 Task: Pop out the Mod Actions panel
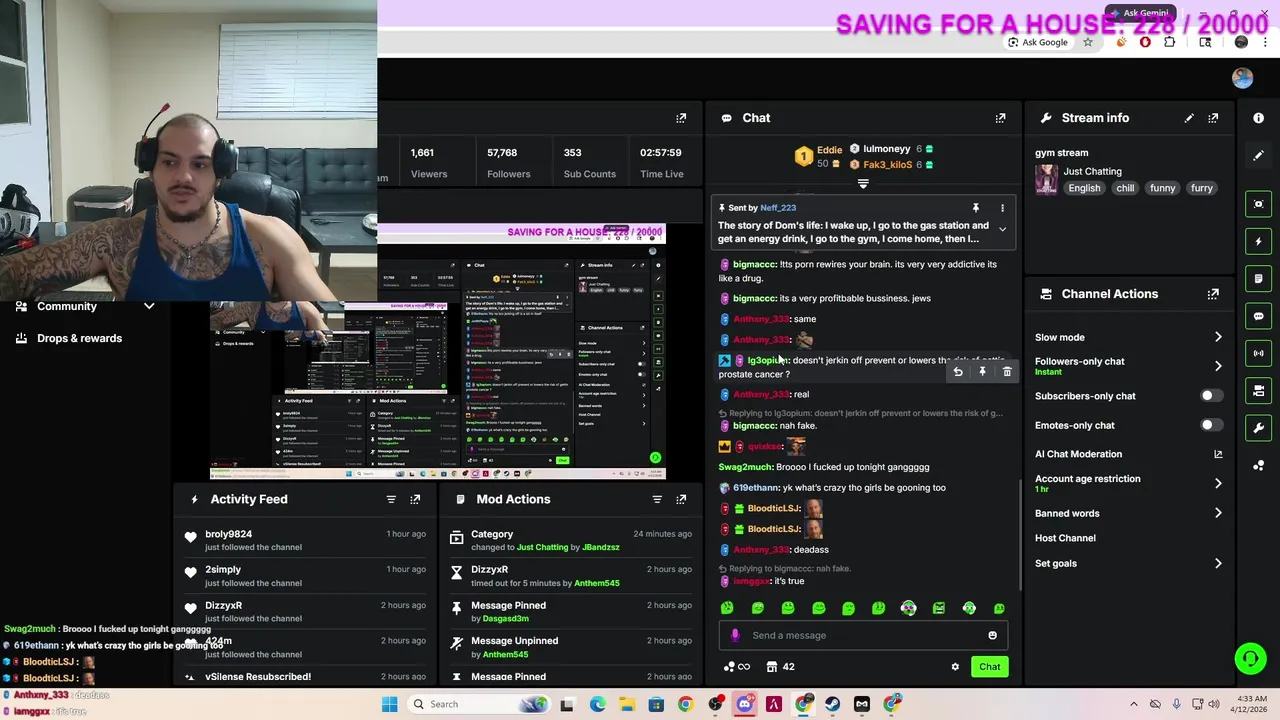681,499
